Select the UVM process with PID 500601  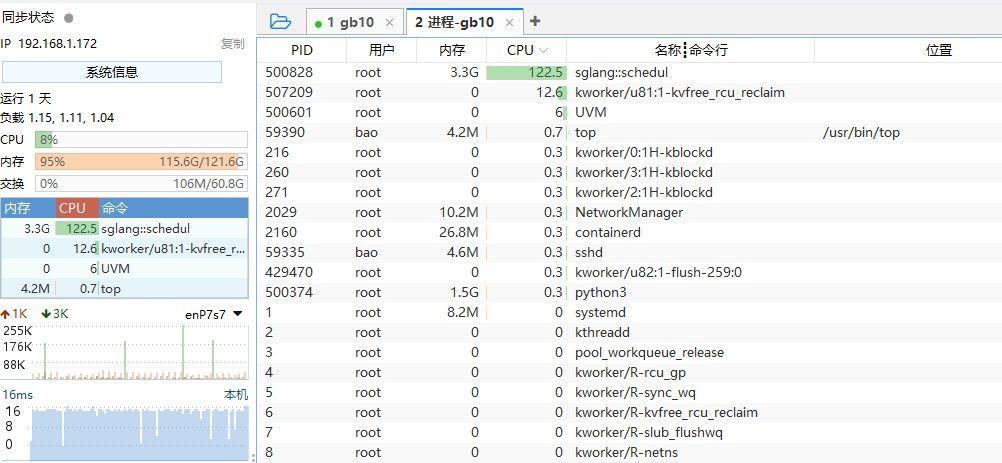(629, 112)
